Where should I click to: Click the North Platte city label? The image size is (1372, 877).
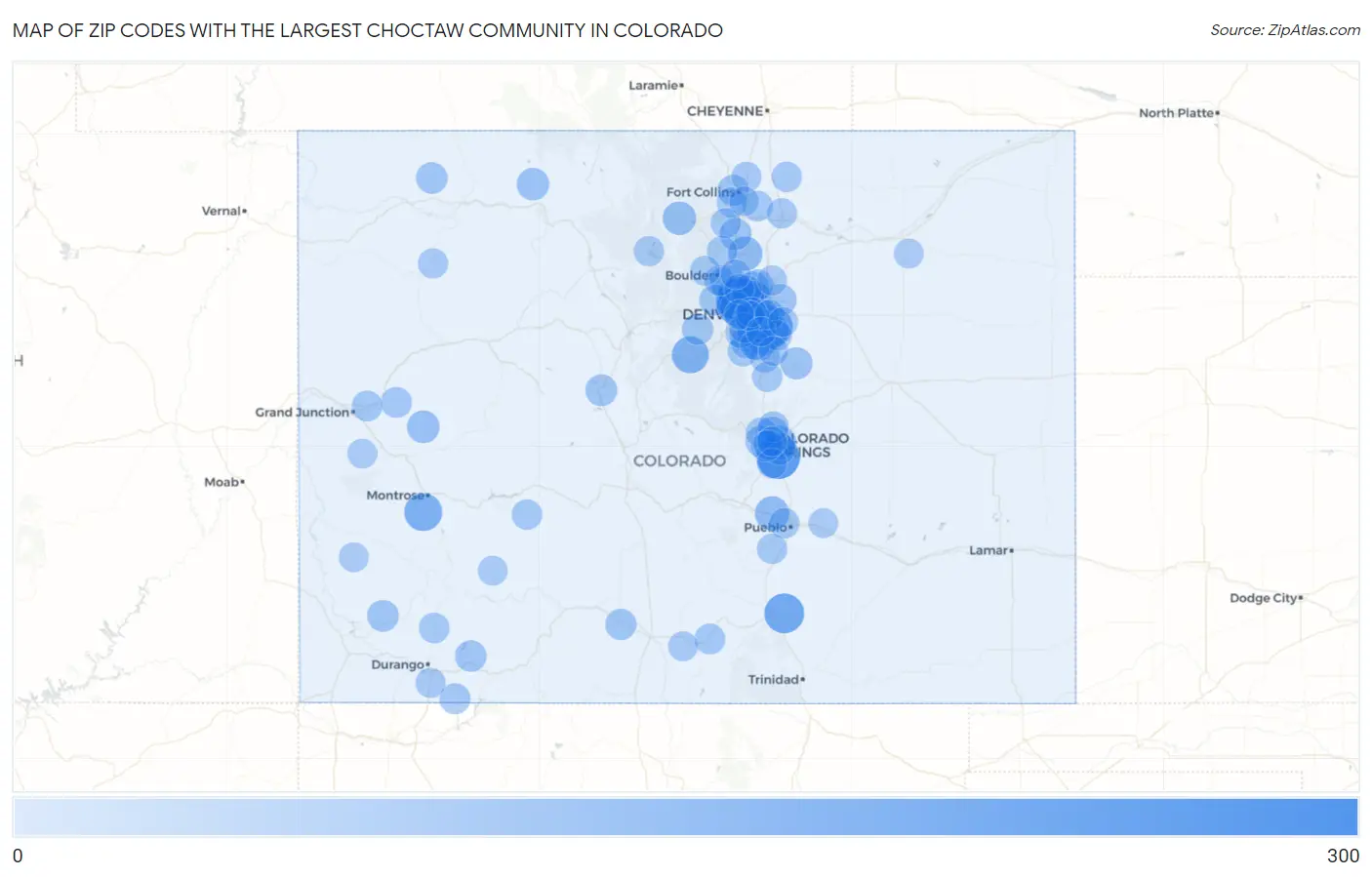(x=1179, y=113)
